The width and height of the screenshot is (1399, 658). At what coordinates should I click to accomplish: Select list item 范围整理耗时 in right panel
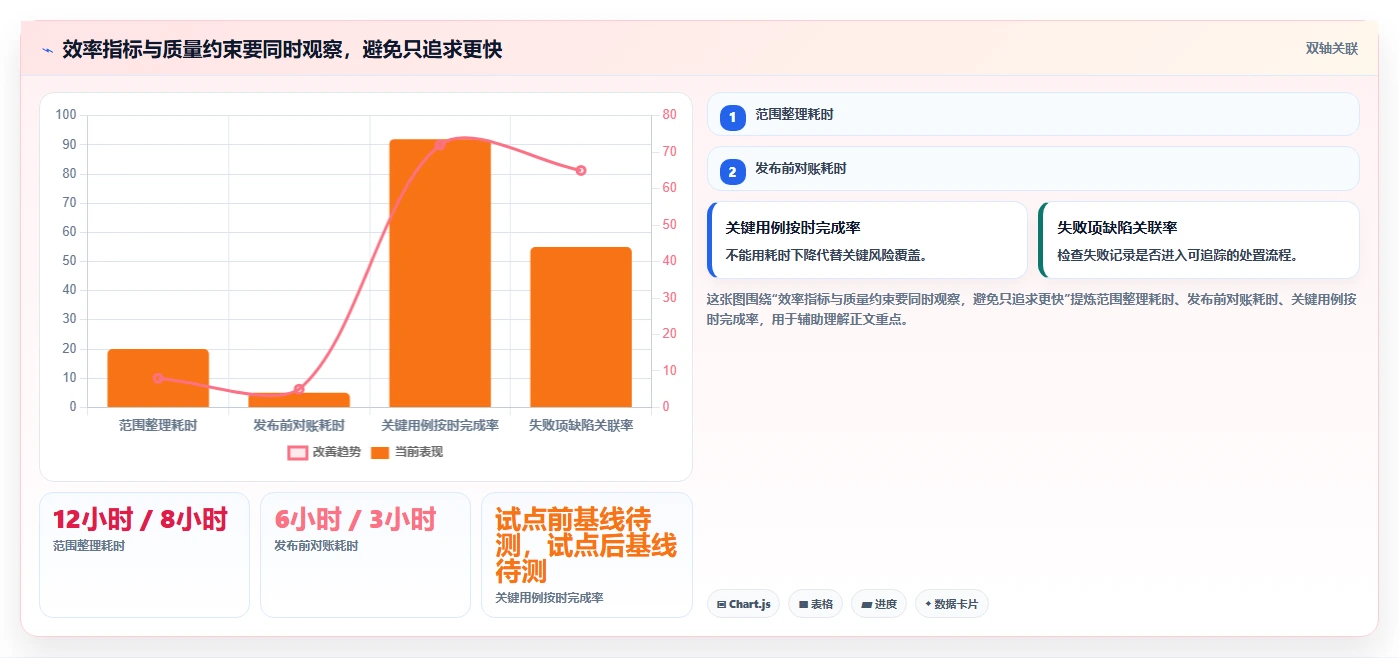point(1033,114)
